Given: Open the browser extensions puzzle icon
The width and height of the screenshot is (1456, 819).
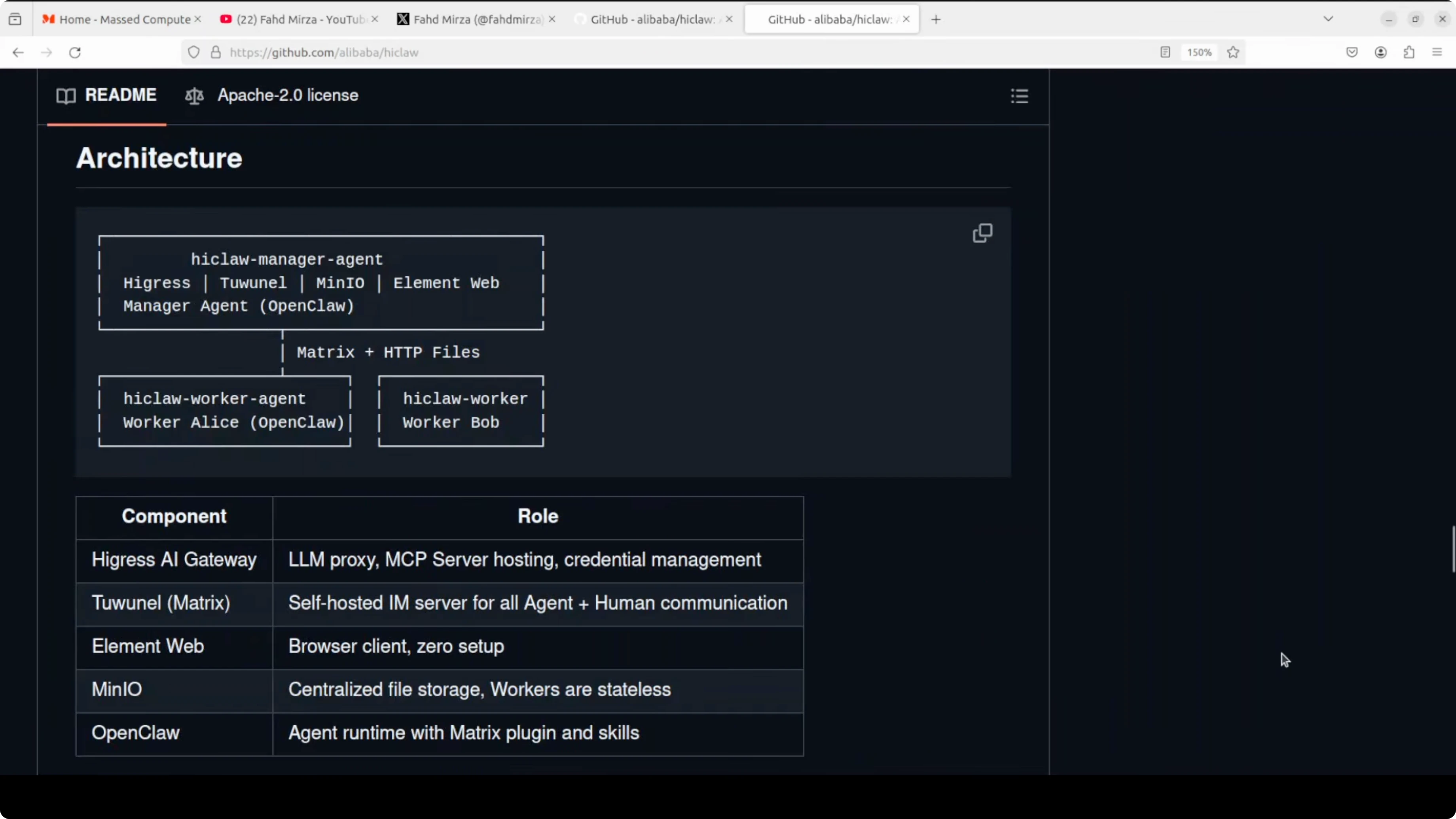Looking at the screenshot, I should [1409, 52].
